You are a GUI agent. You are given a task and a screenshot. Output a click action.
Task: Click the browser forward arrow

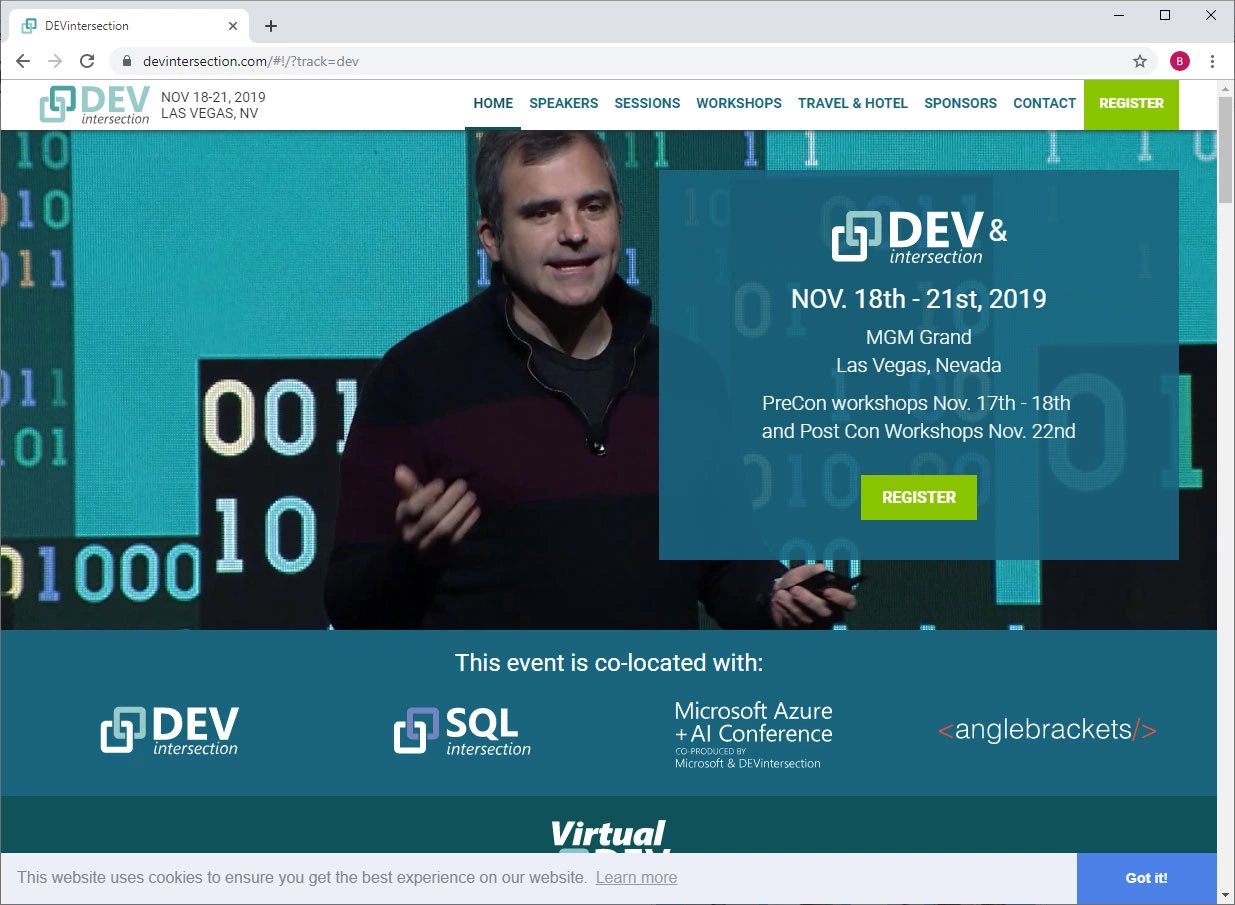pos(55,61)
